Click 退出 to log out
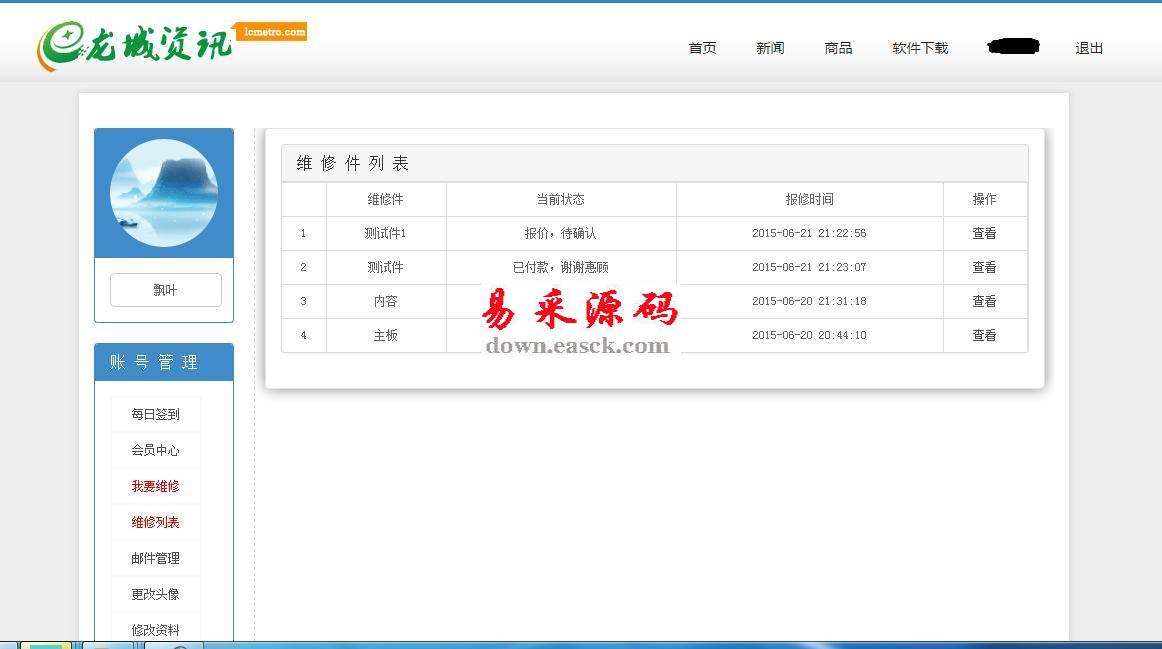Viewport: 1162px width, 649px height. tap(1089, 48)
